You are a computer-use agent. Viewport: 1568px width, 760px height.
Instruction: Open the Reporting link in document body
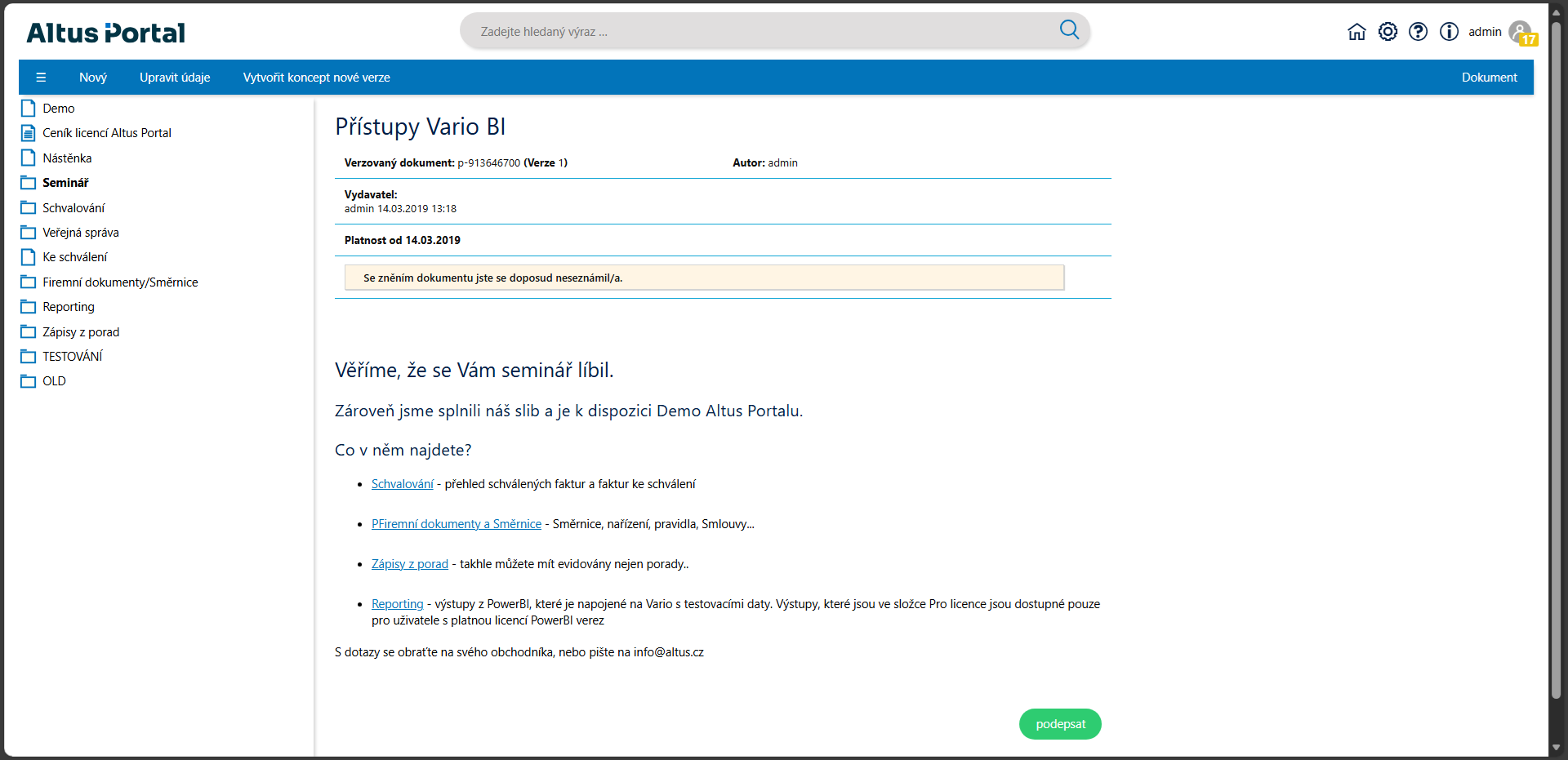tap(398, 604)
